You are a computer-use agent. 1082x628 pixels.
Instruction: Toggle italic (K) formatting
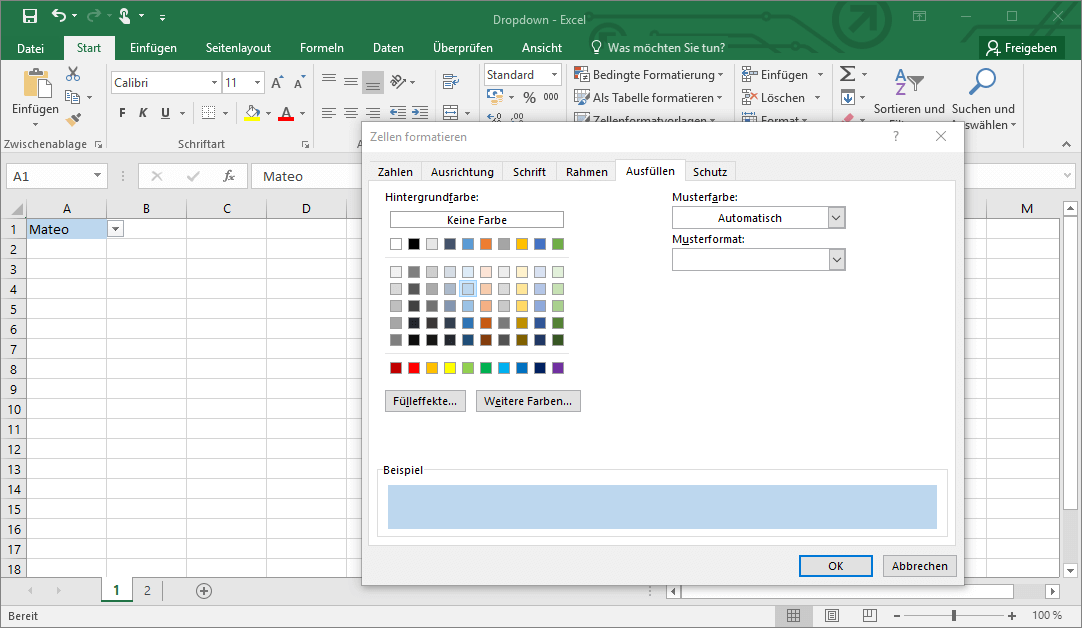coord(143,113)
